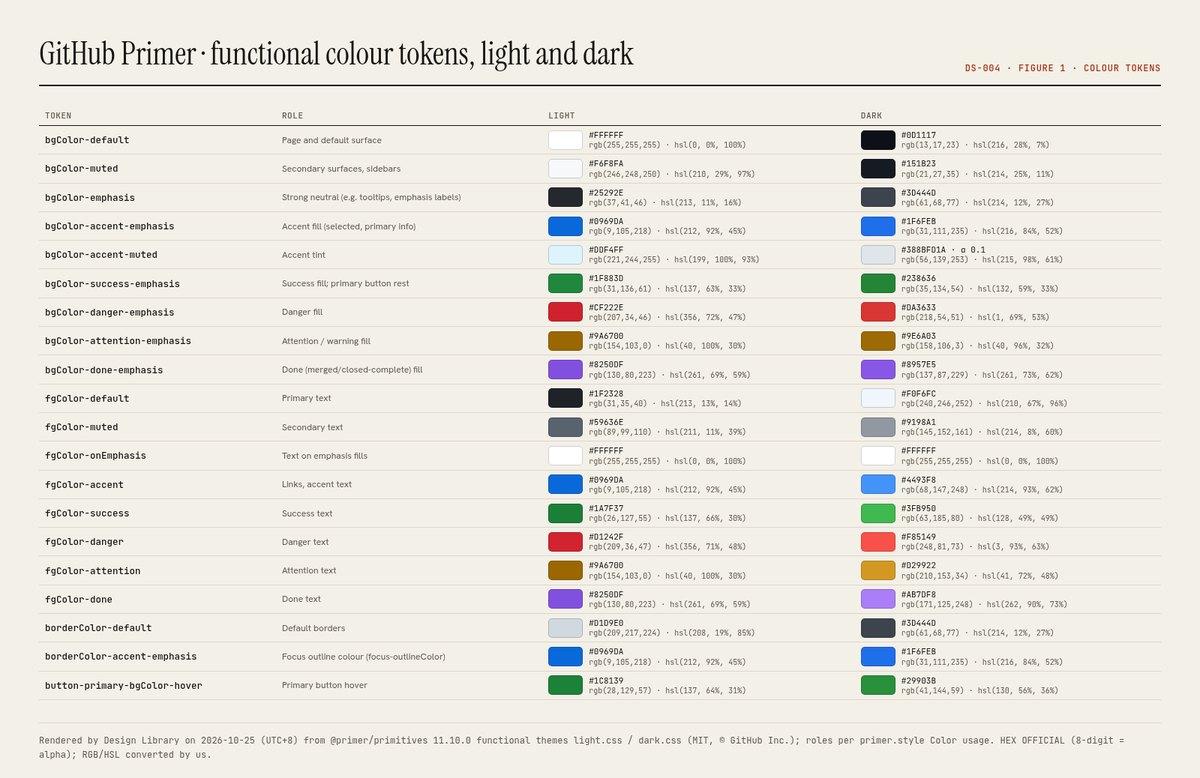Viewport: 1200px width, 778px height.
Task: Select the dark bgColor-accent-muted swatch
Action: [x=878, y=255]
